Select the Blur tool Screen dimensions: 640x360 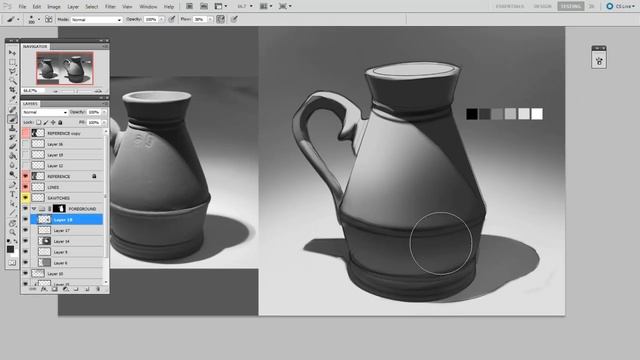[x=12, y=165]
